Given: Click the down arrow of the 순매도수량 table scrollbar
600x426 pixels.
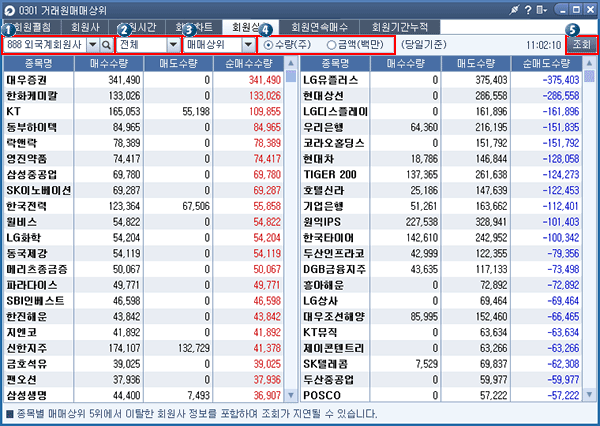Looking at the screenshot, I should (x=589, y=395).
